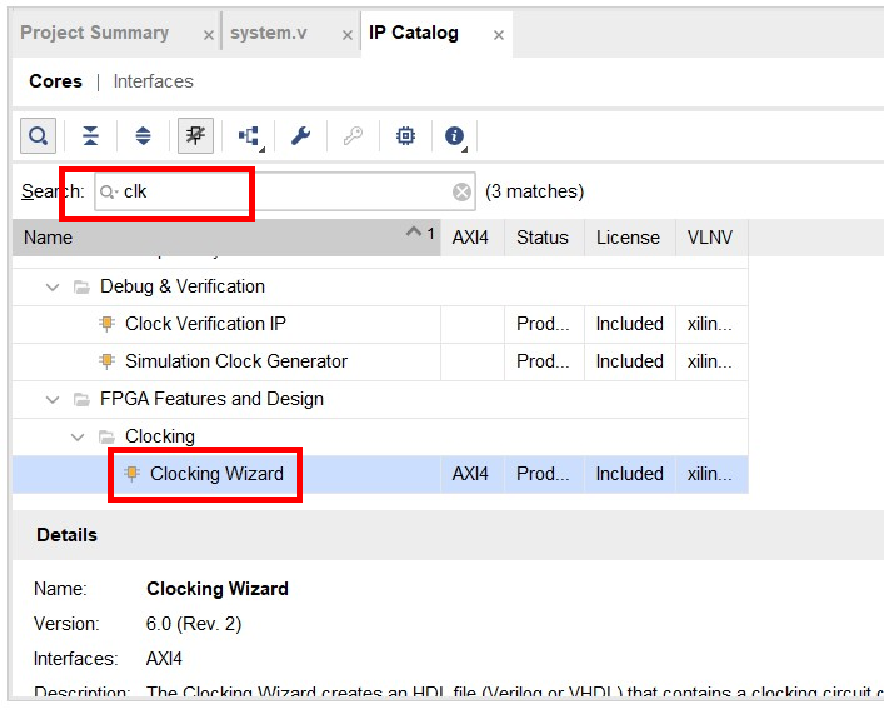
Task: Click the (3 matches) result count
Action: (534, 192)
